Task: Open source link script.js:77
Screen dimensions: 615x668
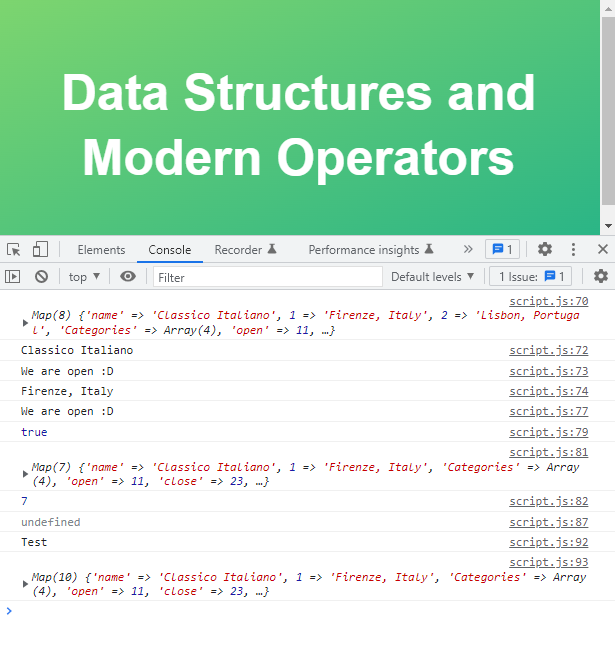Action: coord(549,411)
